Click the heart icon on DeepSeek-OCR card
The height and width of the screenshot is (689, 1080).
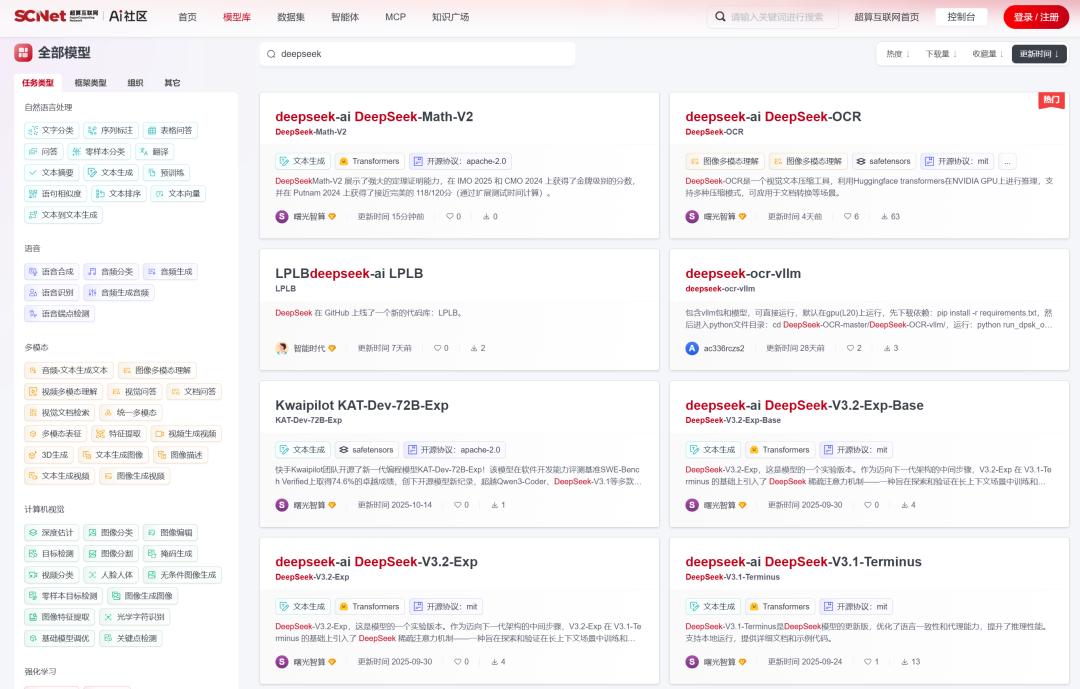(x=847, y=216)
